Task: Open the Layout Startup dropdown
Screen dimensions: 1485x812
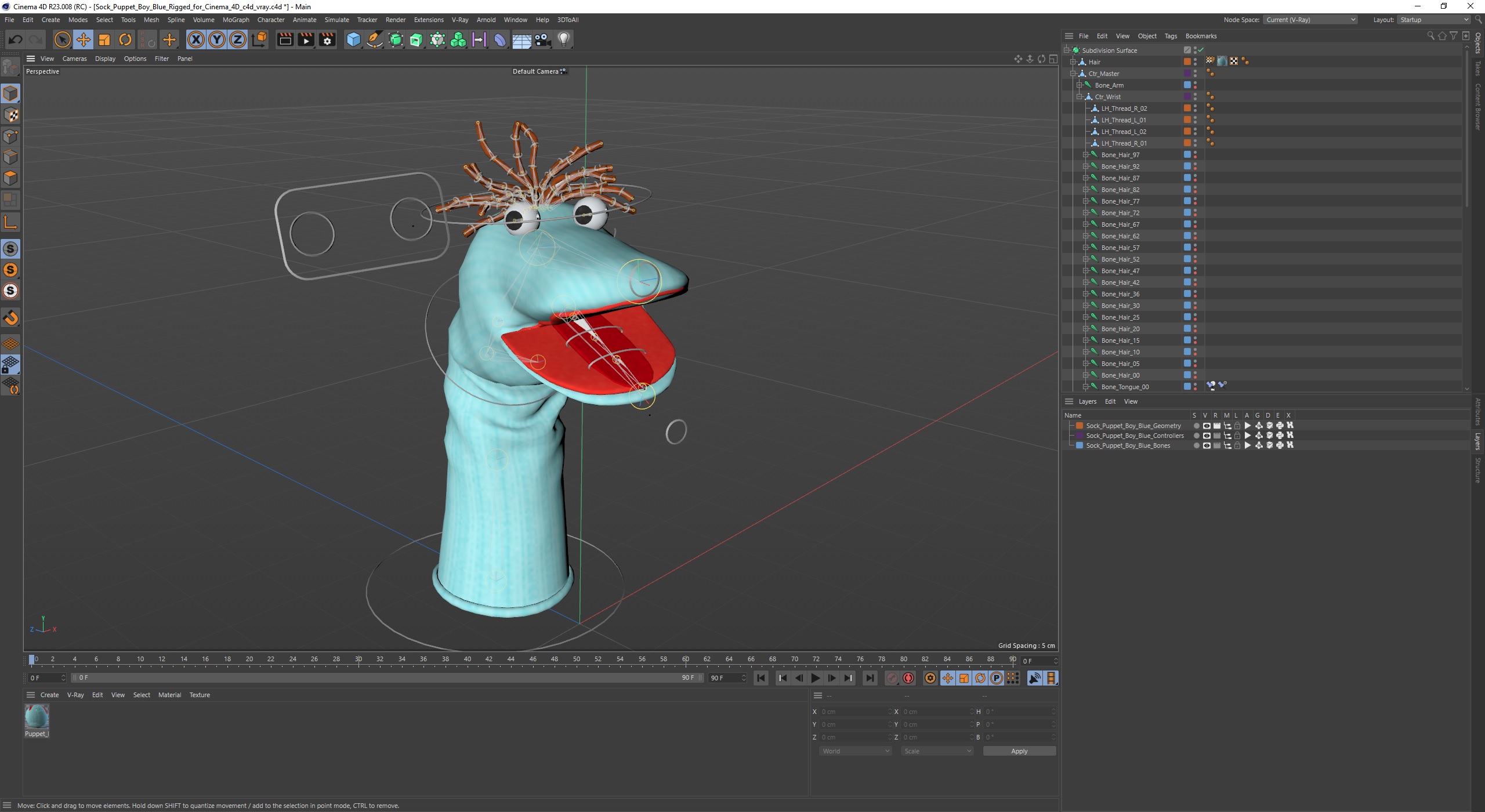Action: (1433, 20)
